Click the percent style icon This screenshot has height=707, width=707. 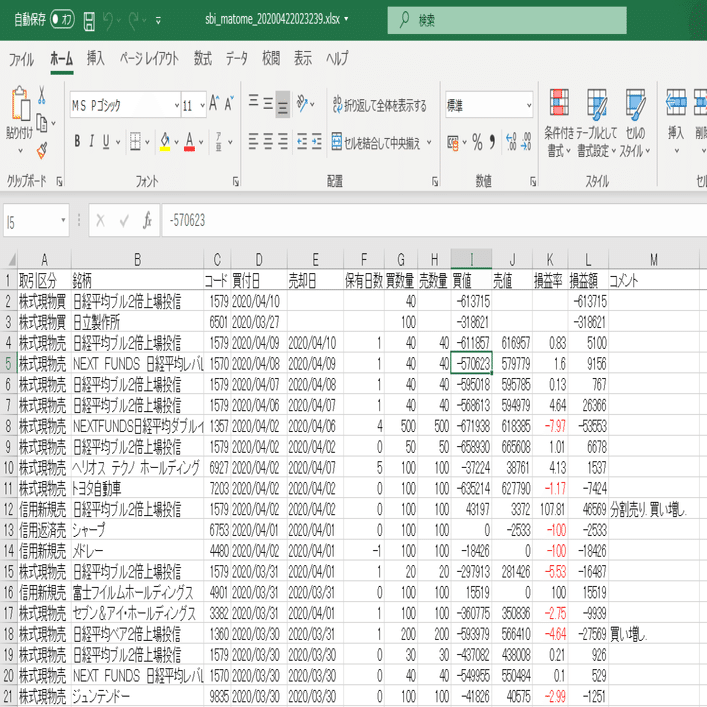(477, 142)
